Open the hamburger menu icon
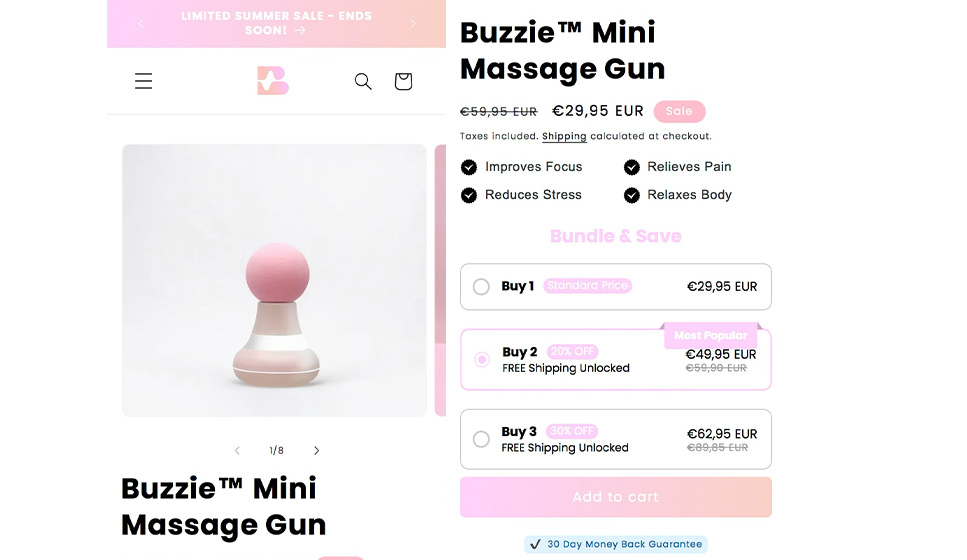 [x=143, y=81]
